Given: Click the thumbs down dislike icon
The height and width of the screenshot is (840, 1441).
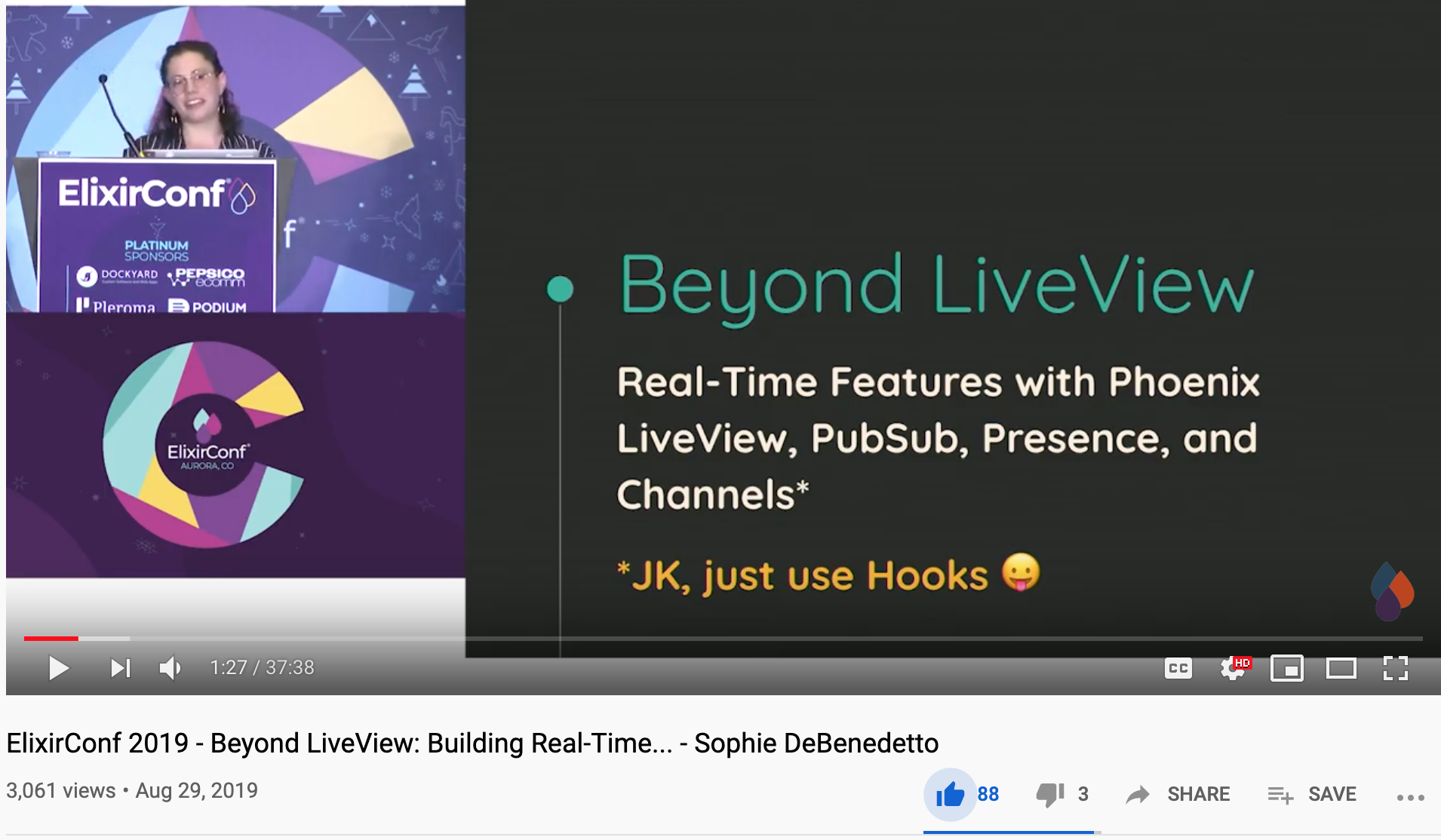Looking at the screenshot, I should click(1050, 794).
